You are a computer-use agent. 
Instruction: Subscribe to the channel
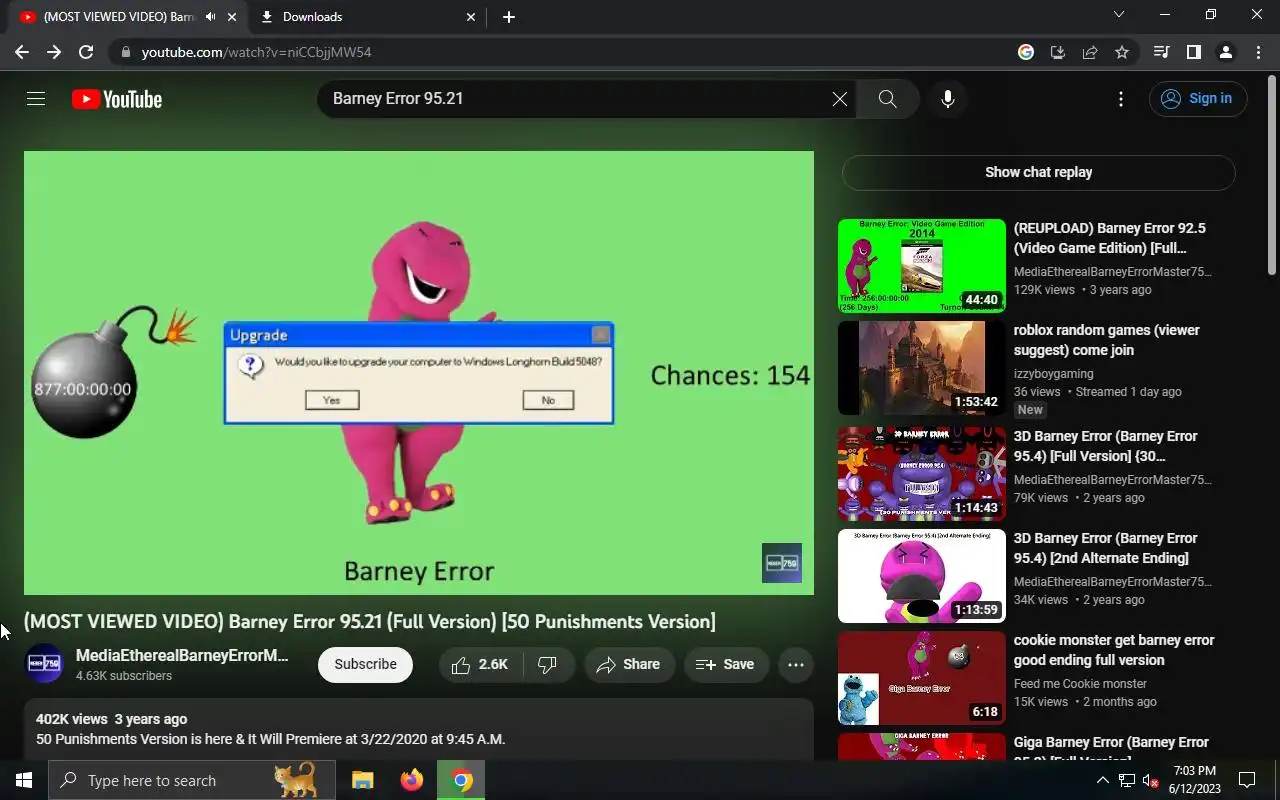tap(365, 665)
